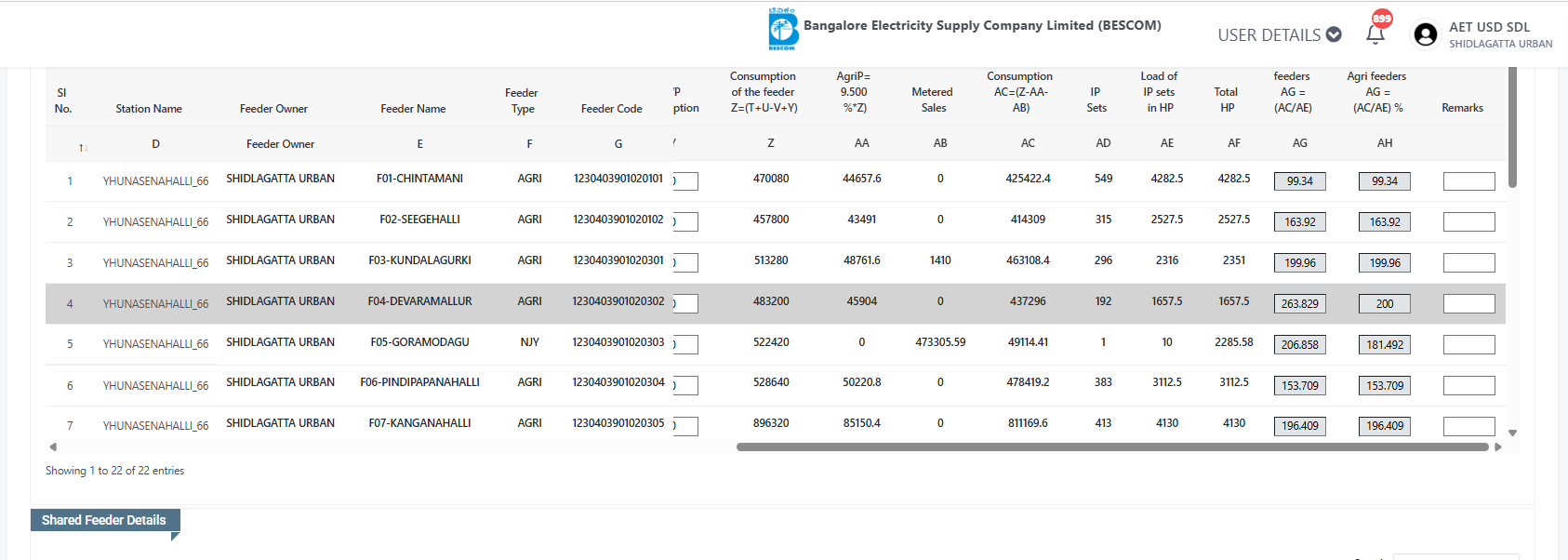This screenshot has height=560, width=1568.
Task: Click the Feeder Name column header
Action: (413, 109)
